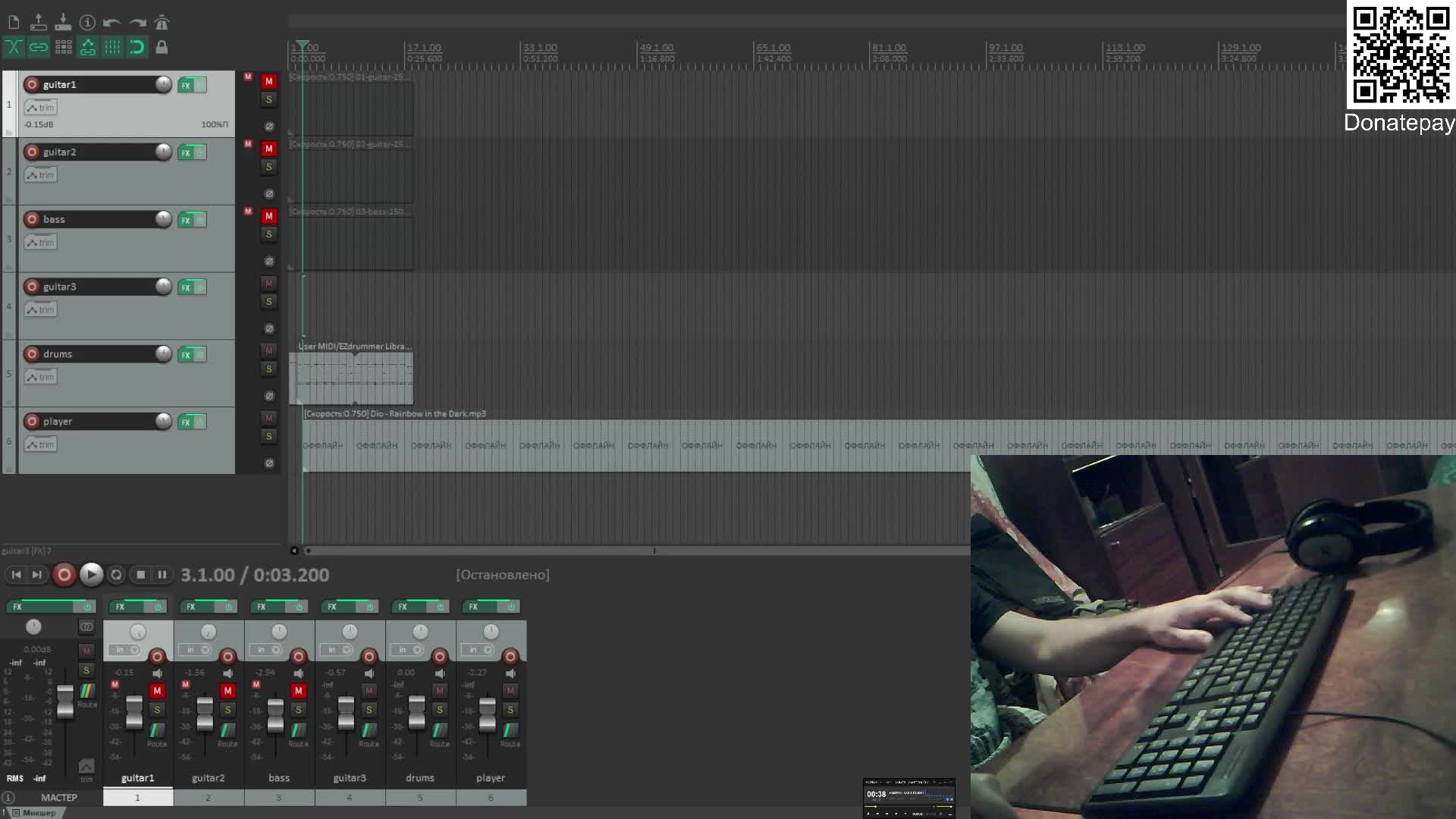Toggle auto-crossfade toolbar icon

click(14, 47)
